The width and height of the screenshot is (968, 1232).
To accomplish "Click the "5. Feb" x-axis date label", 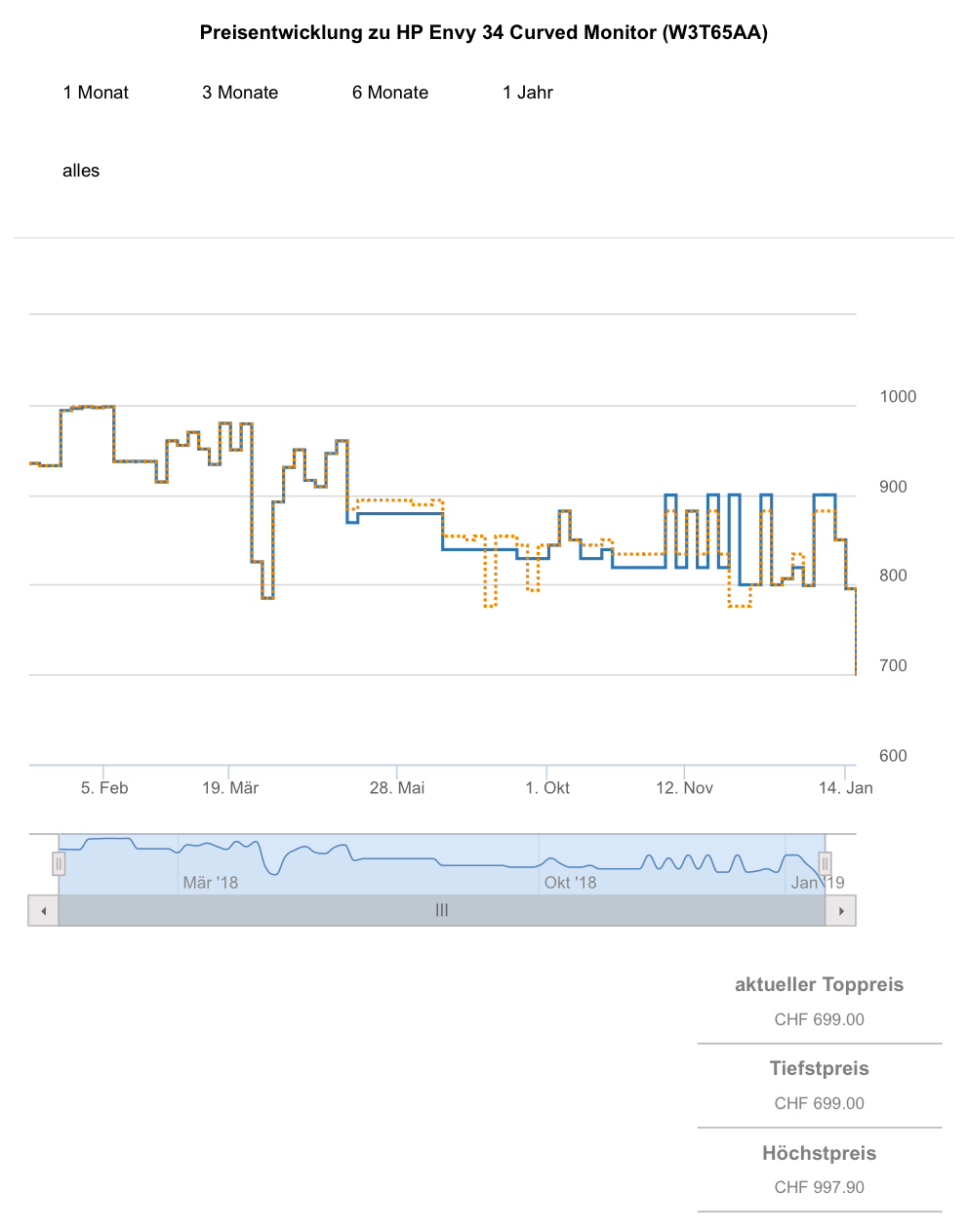I will pyautogui.click(x=104, y=788).
